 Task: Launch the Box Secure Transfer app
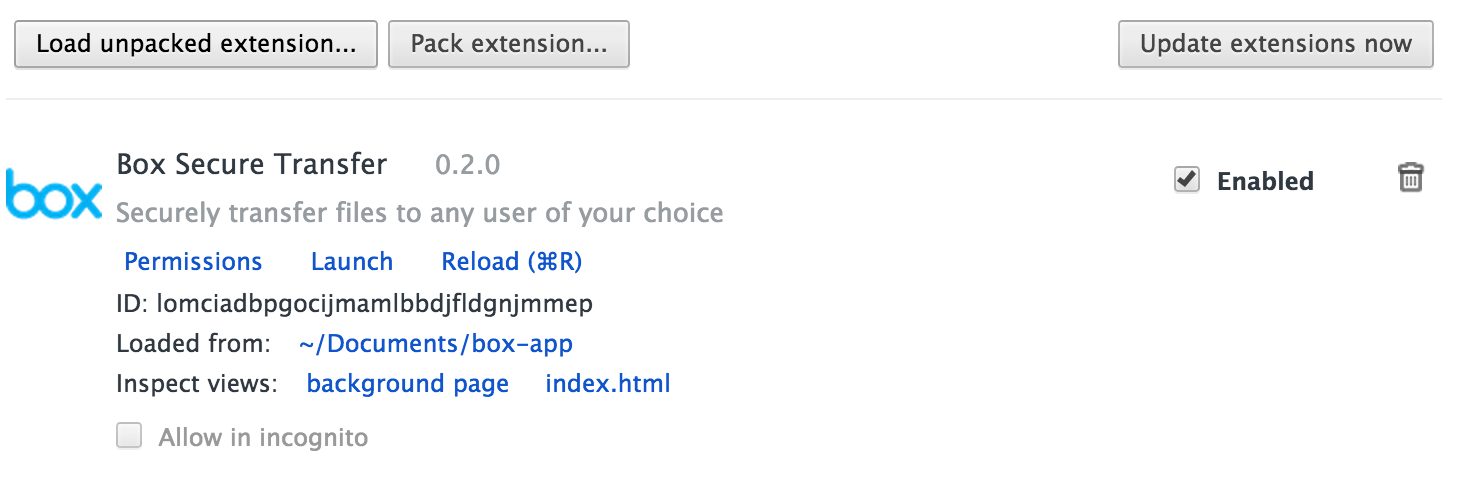(352, 262)
